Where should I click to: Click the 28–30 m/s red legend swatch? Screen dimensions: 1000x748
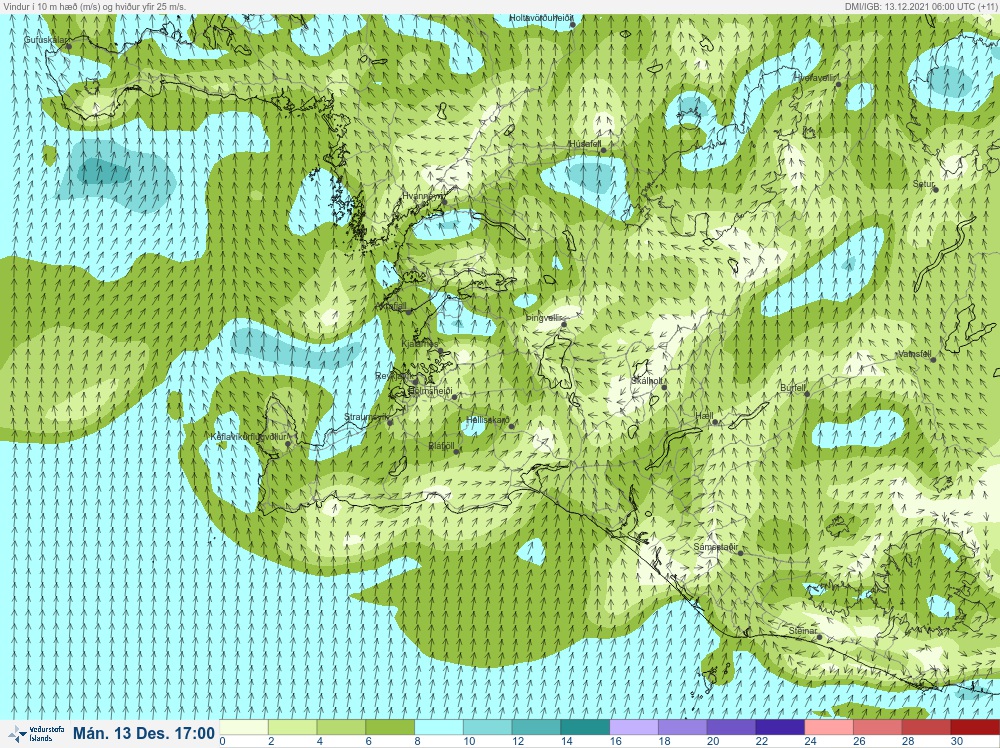click(925, 728)
